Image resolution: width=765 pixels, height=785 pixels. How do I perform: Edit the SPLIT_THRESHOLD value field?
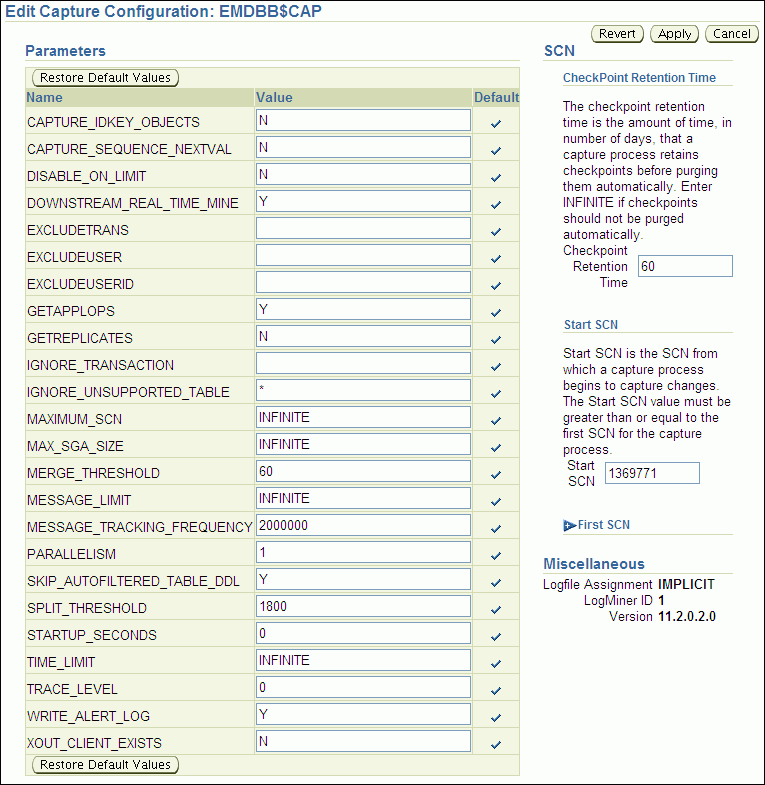pos(363,606)
